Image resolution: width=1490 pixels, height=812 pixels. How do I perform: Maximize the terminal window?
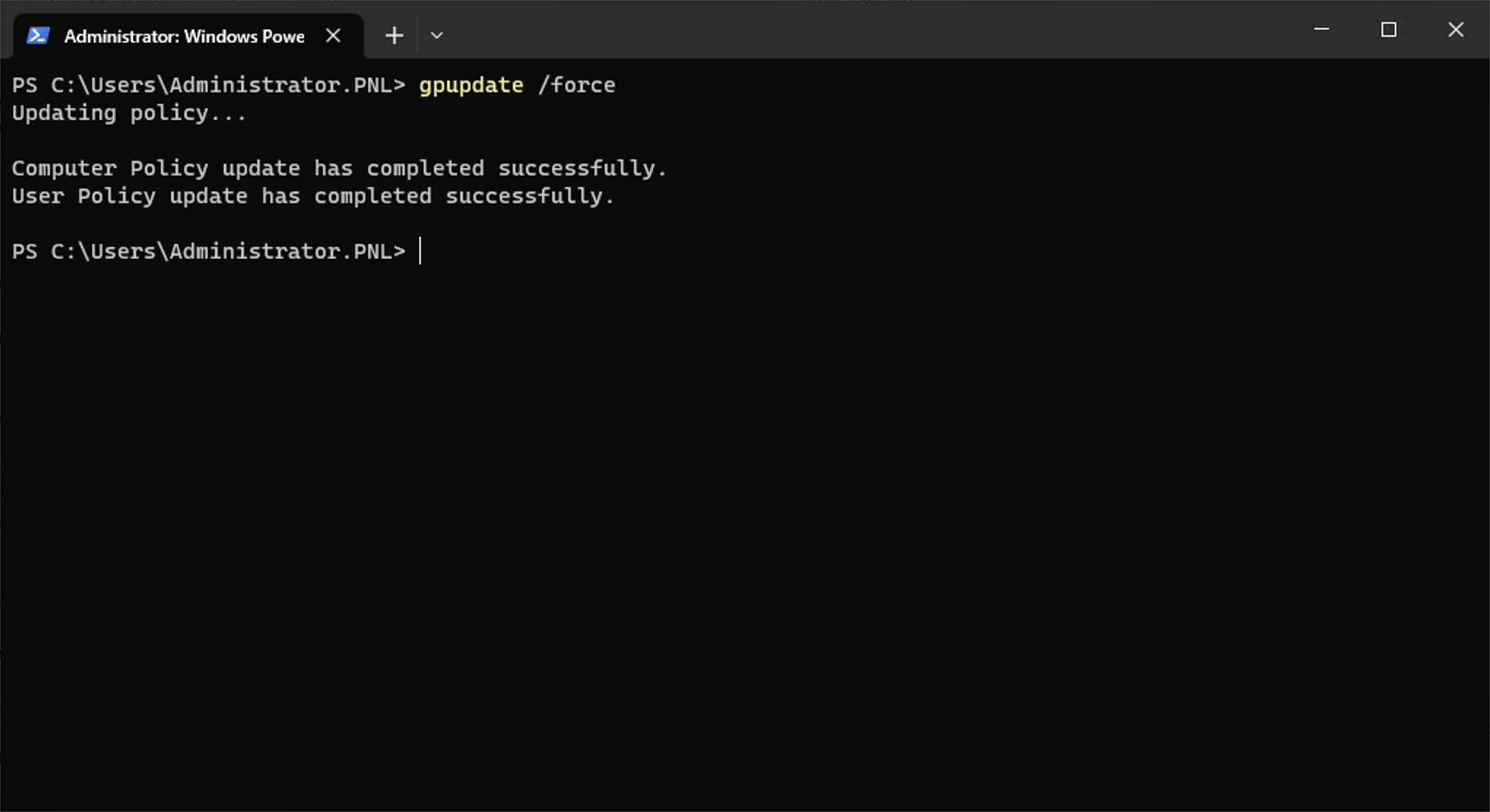[1388, 29]
